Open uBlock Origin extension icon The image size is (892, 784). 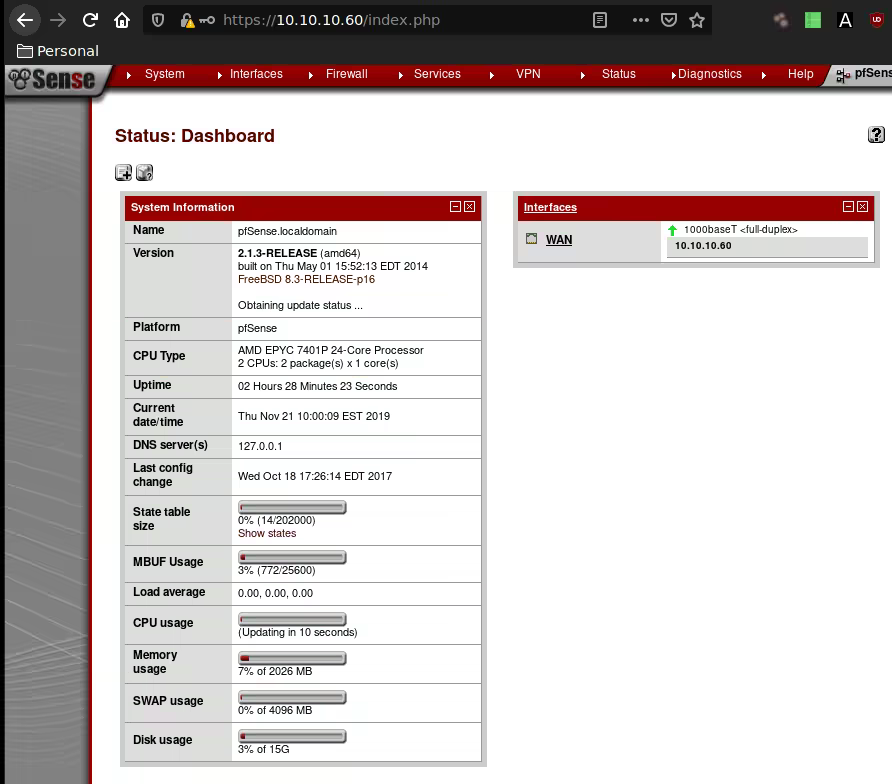tap(877, 19)
